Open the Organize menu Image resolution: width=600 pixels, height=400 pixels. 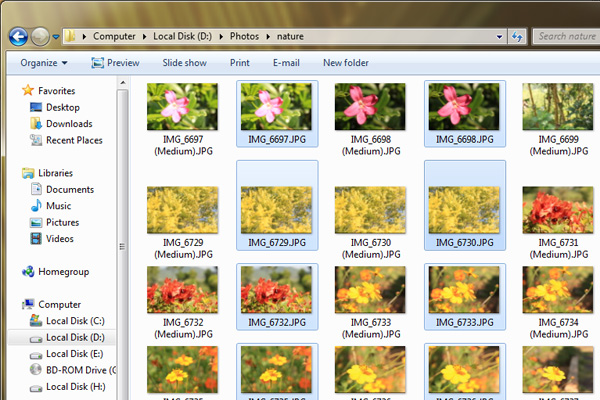click(x=44, y=63)
